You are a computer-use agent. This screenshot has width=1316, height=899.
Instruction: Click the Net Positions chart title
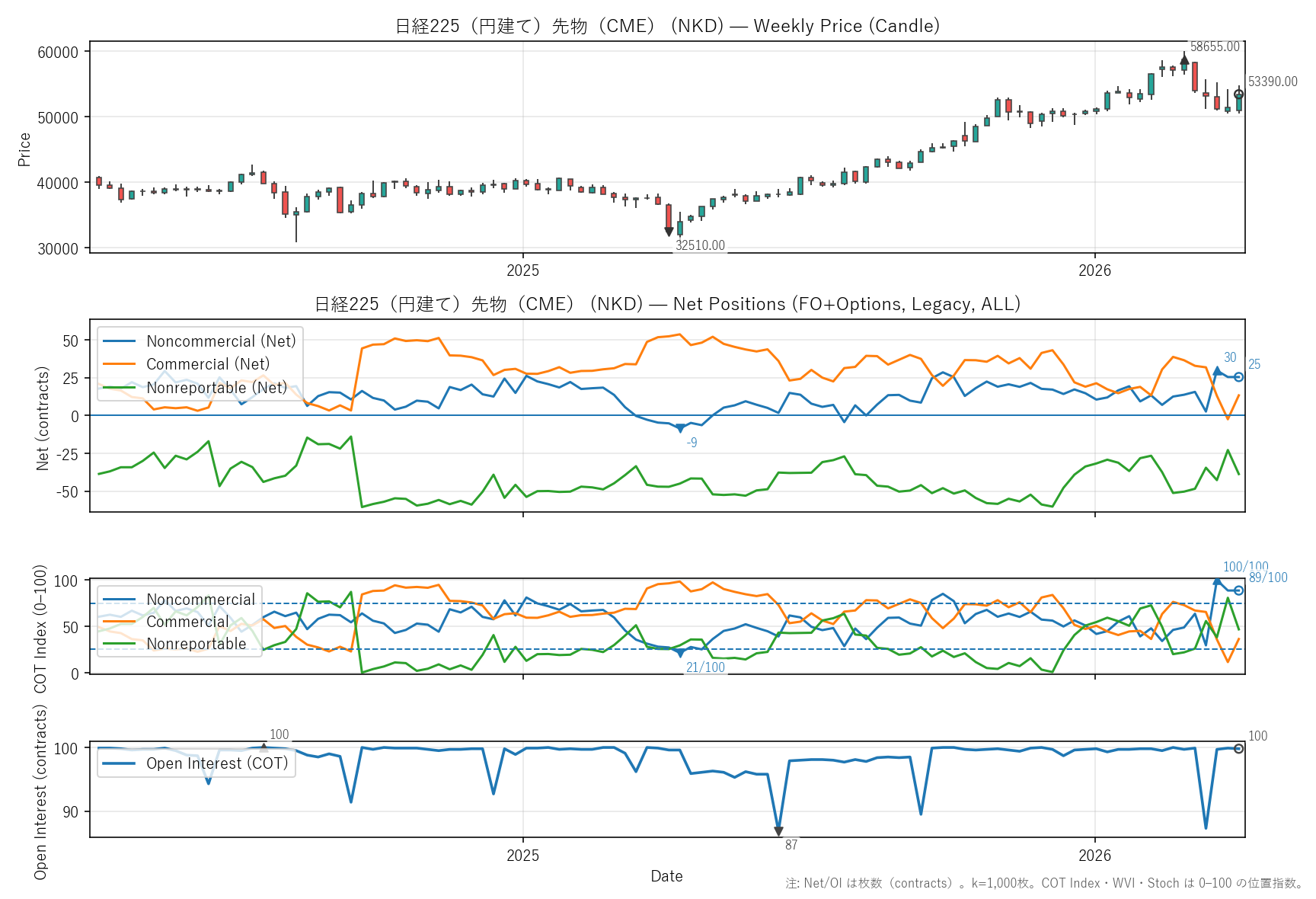(667, 304)
